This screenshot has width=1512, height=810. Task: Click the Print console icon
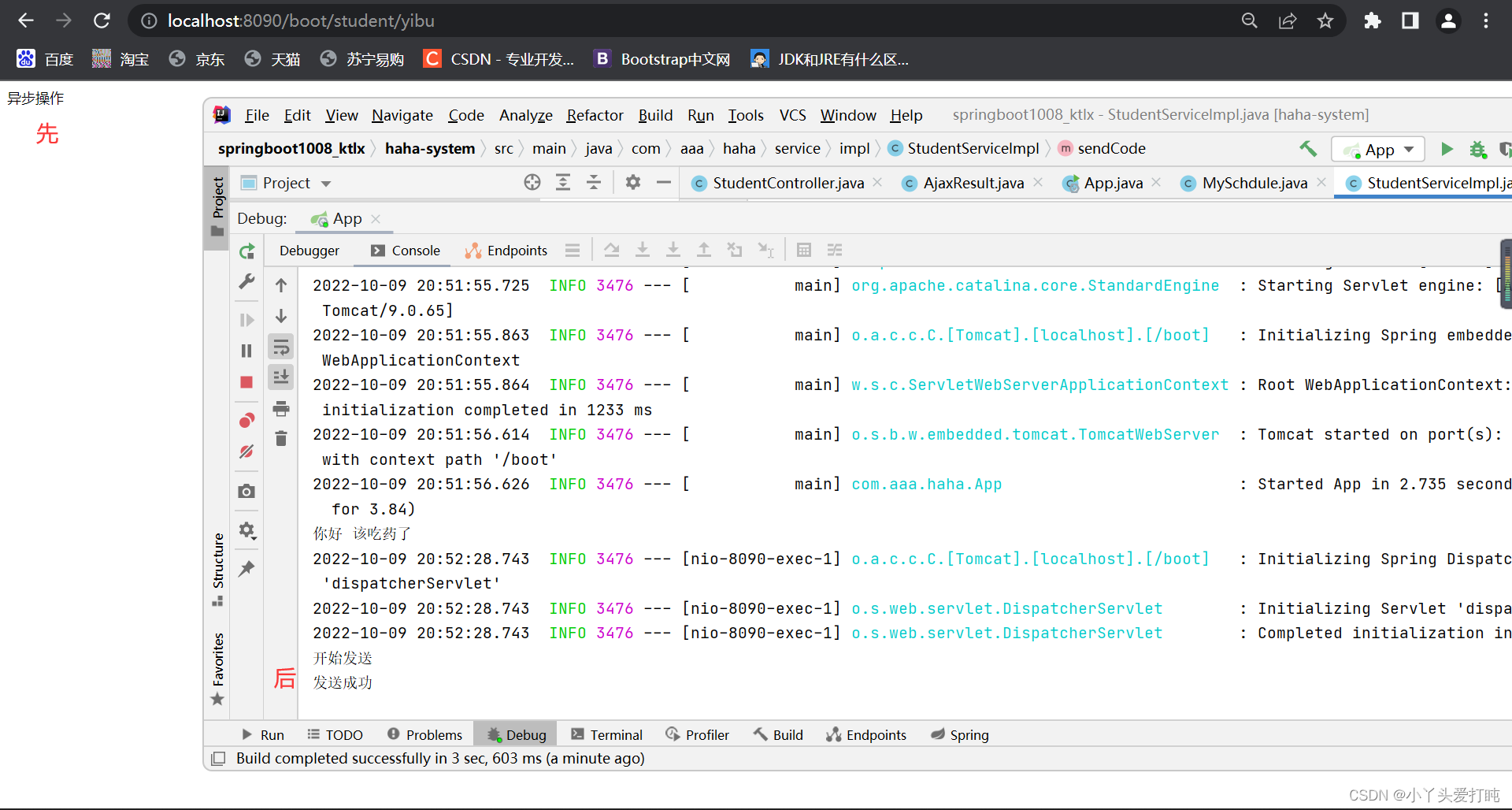[x=281, y=408]
